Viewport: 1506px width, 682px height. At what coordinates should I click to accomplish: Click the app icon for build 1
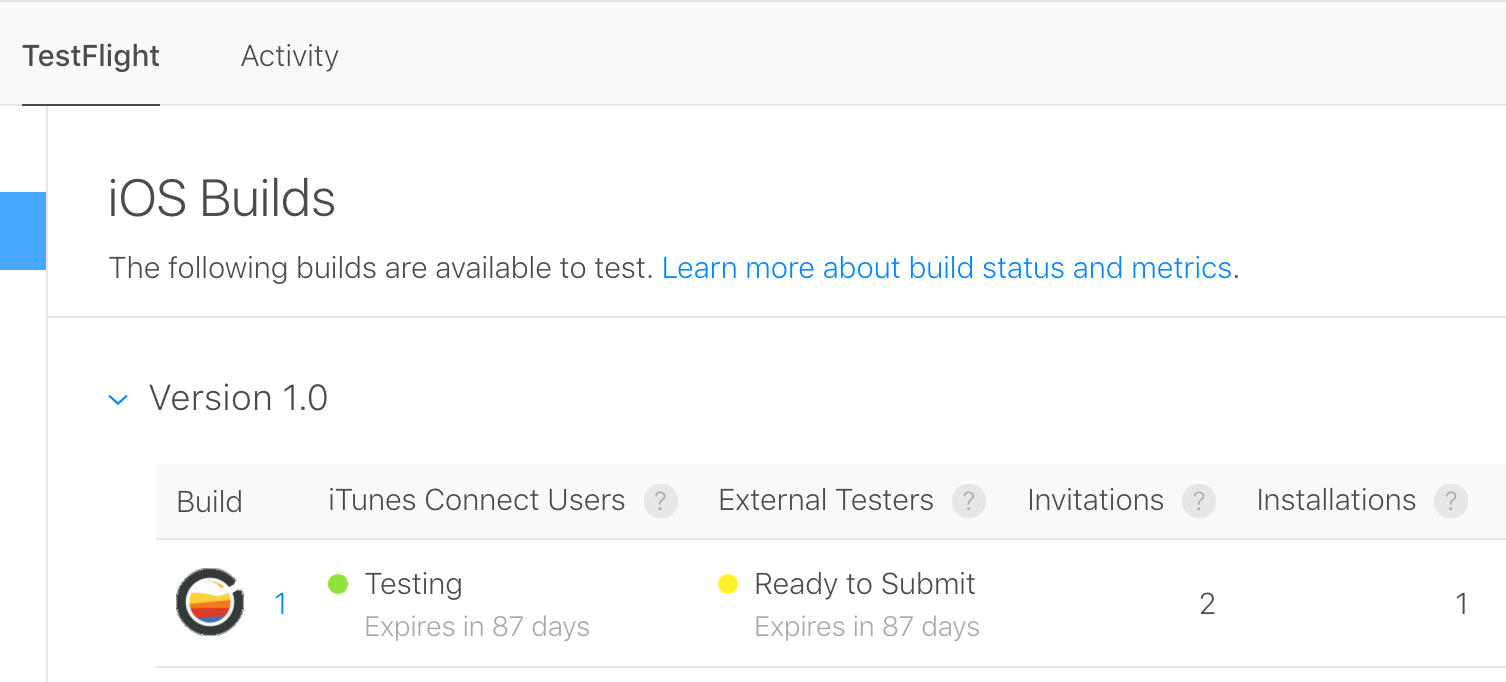[x=210, y=602]
